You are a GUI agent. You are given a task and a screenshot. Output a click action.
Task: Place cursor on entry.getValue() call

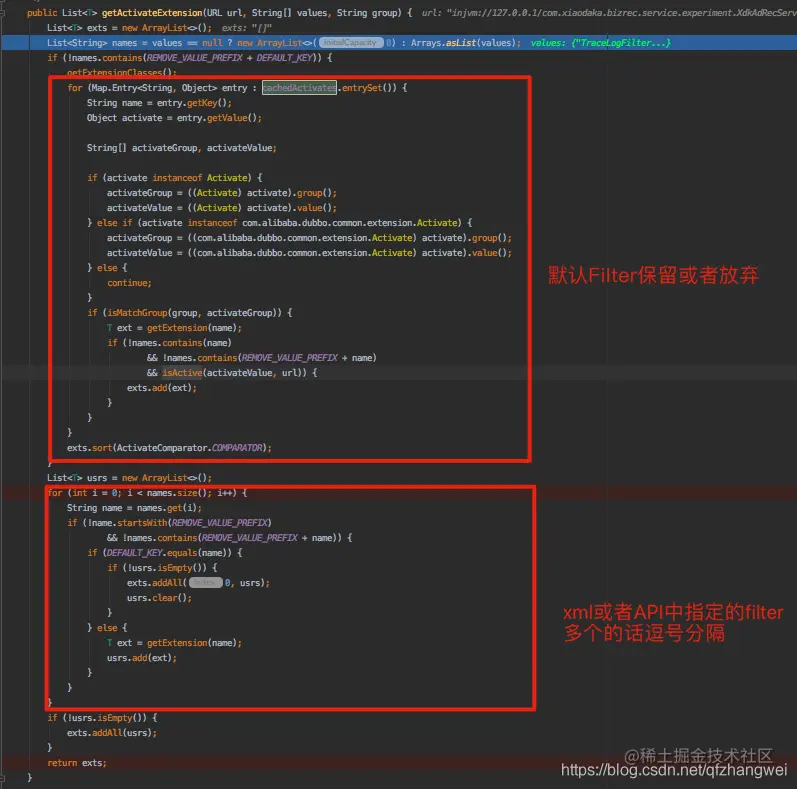coord(219,118)
